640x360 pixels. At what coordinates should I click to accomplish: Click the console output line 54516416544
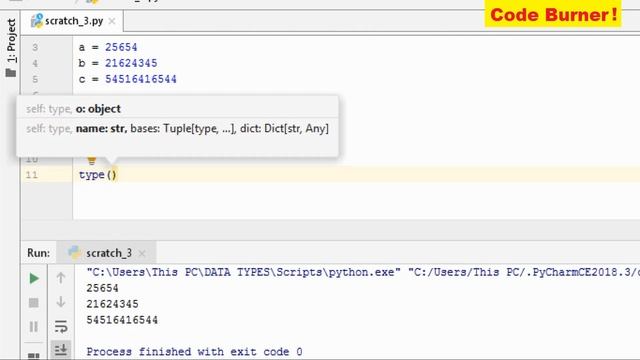pyautogui.click(x=122, y=320)
